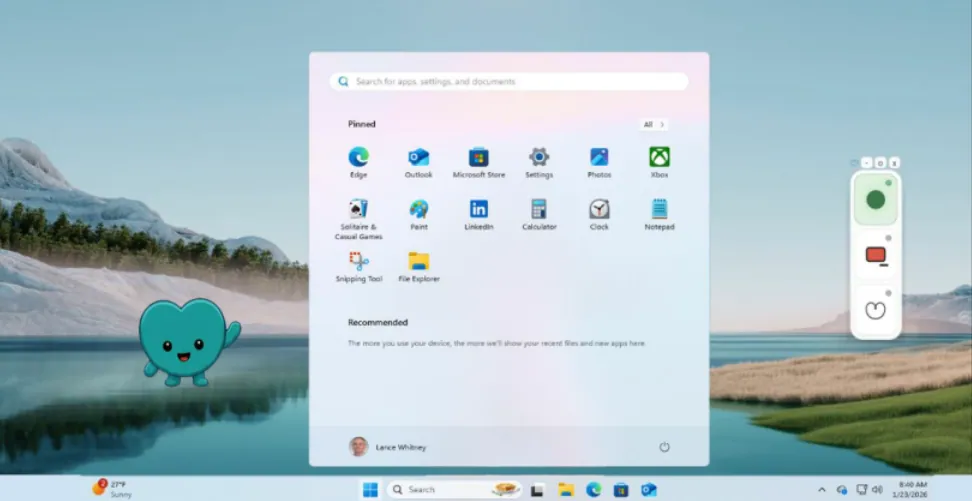Open Microsoft Store from the taskbar
972x501 pixels.
point(621,489)
